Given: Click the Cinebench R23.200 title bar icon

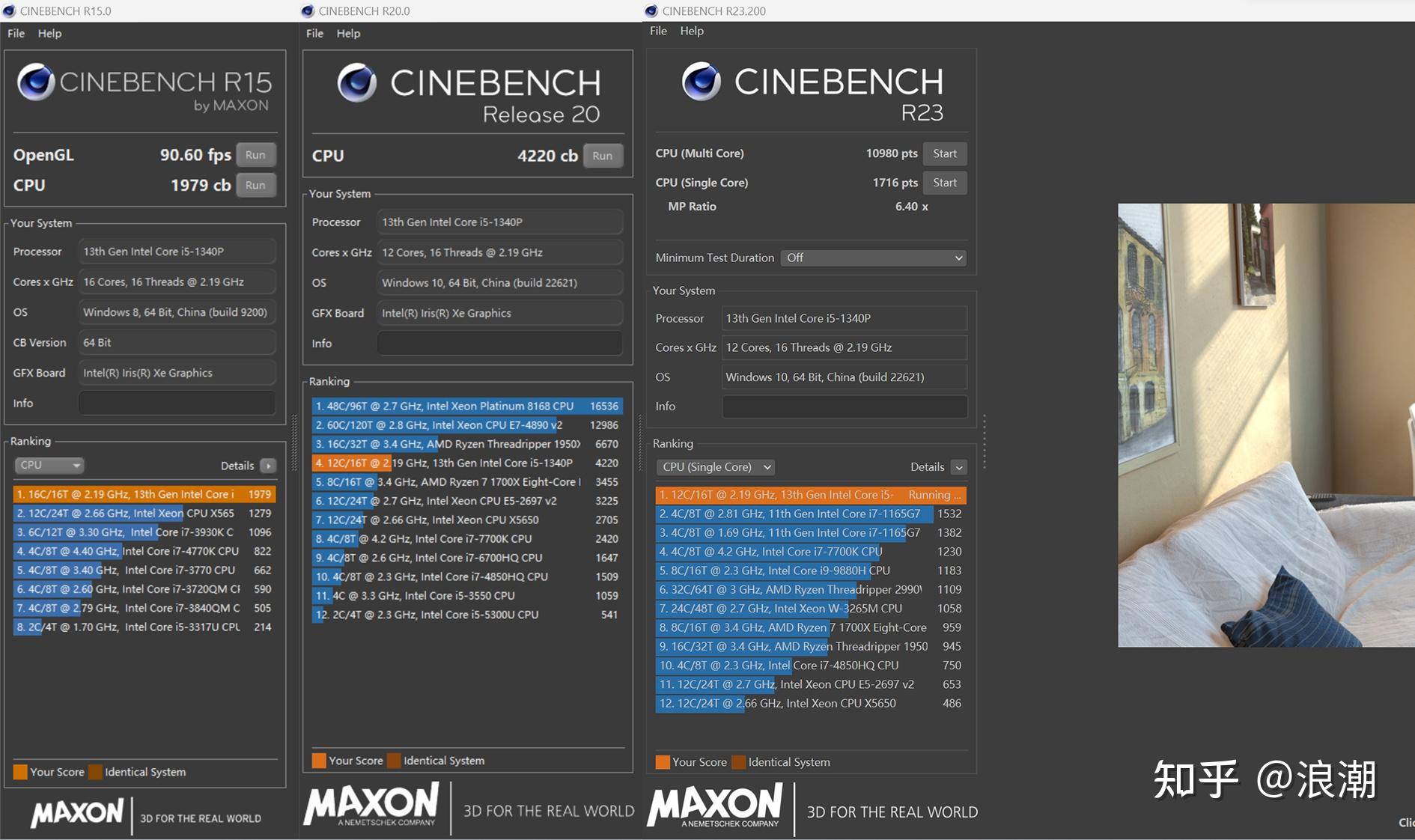Looking at the screenshot, I should (x=651, y=10).
